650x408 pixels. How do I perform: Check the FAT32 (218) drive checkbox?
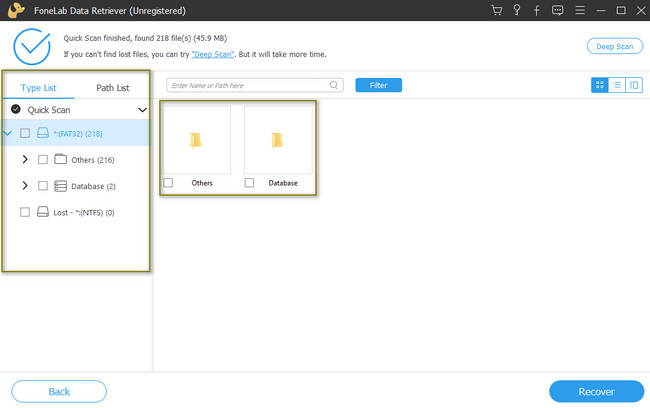(25, 133)
